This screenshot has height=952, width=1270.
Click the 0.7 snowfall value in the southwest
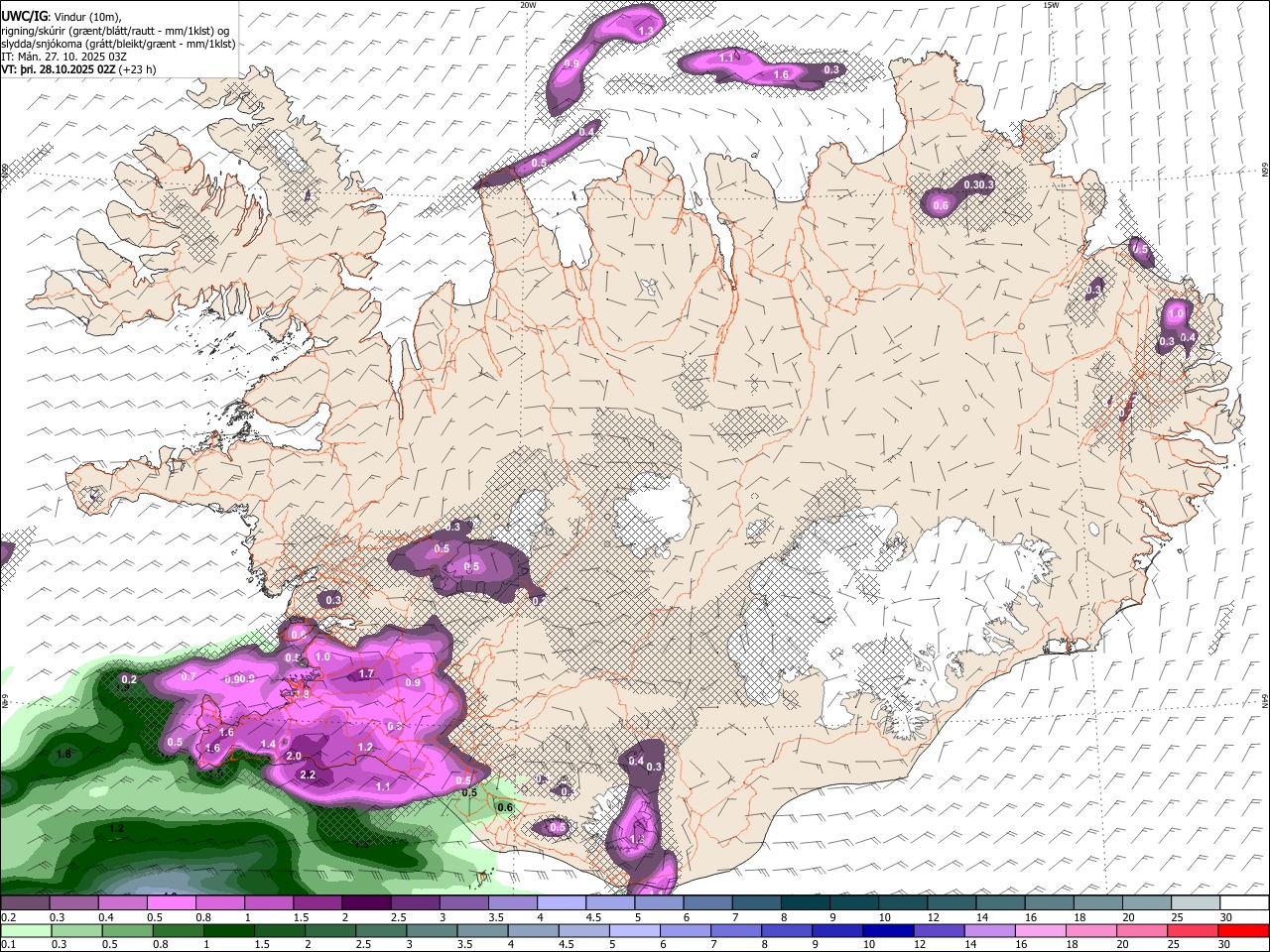189,676
